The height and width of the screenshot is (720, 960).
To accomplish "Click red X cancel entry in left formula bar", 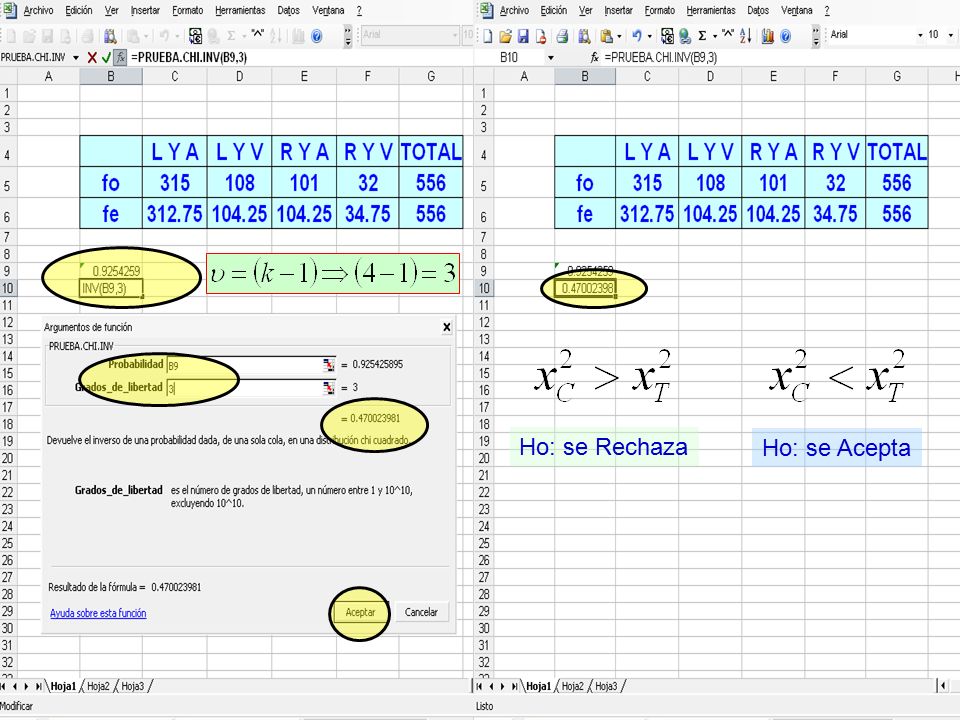I will pos(92,58).
